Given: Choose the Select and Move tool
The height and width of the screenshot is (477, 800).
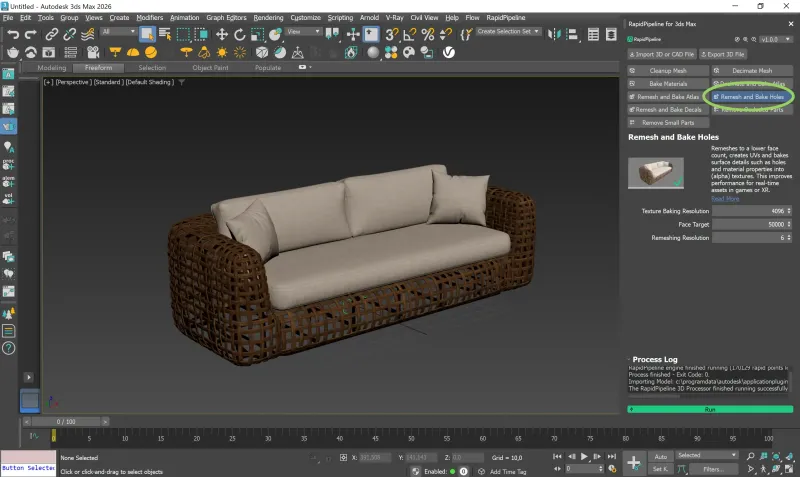Looking at the screenshot, I should tap(223, 33).
